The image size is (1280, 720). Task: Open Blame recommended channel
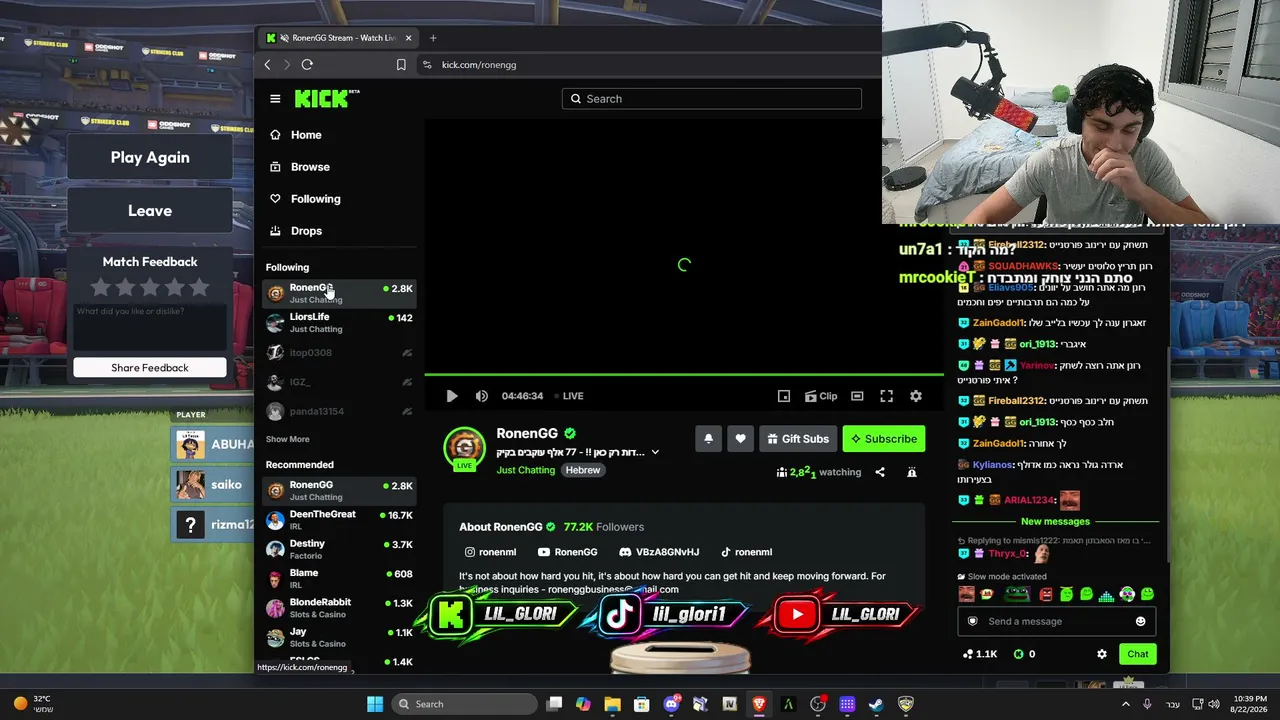tap(339, 578)
